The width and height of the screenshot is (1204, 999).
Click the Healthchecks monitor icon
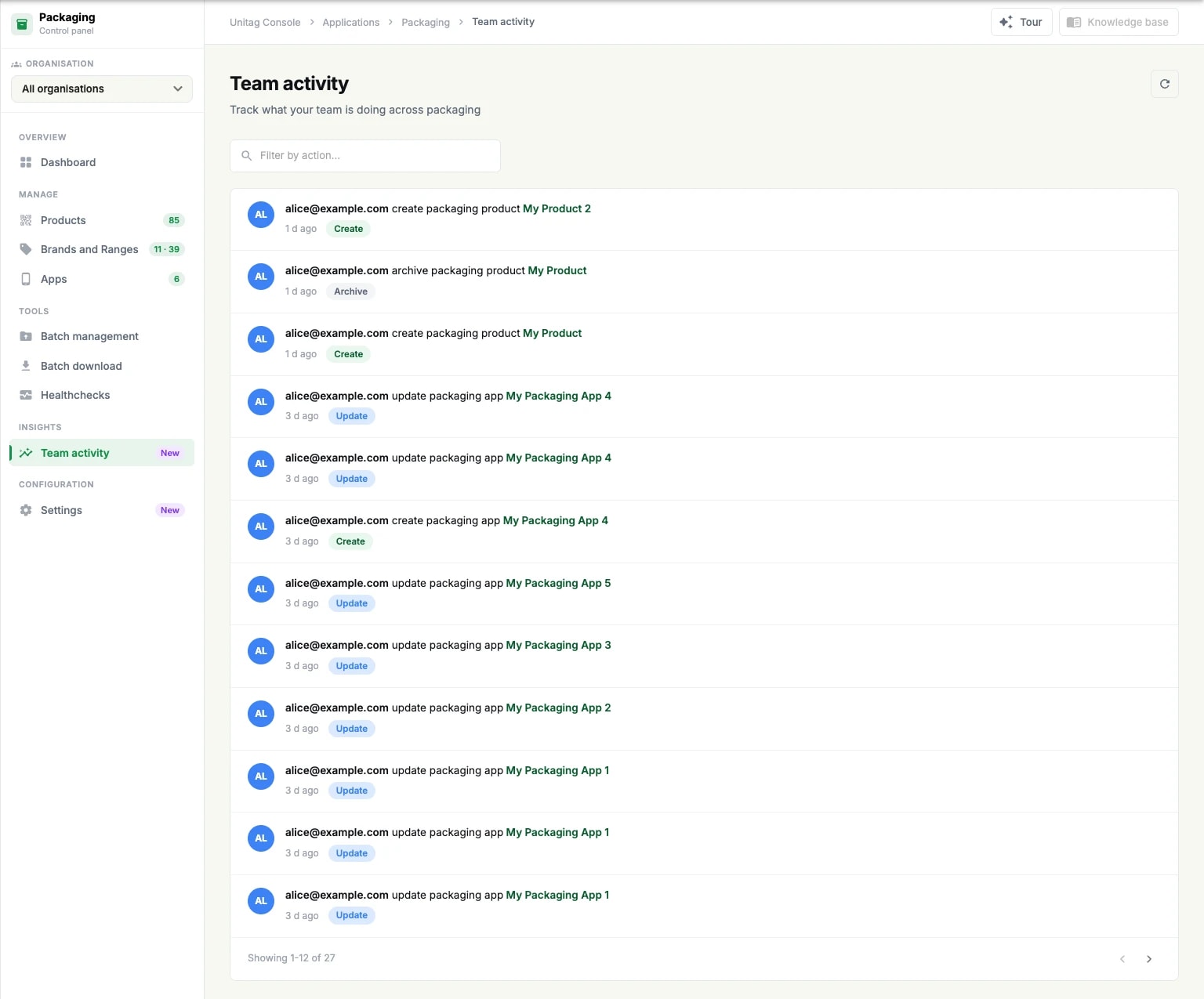coord(26,395)
